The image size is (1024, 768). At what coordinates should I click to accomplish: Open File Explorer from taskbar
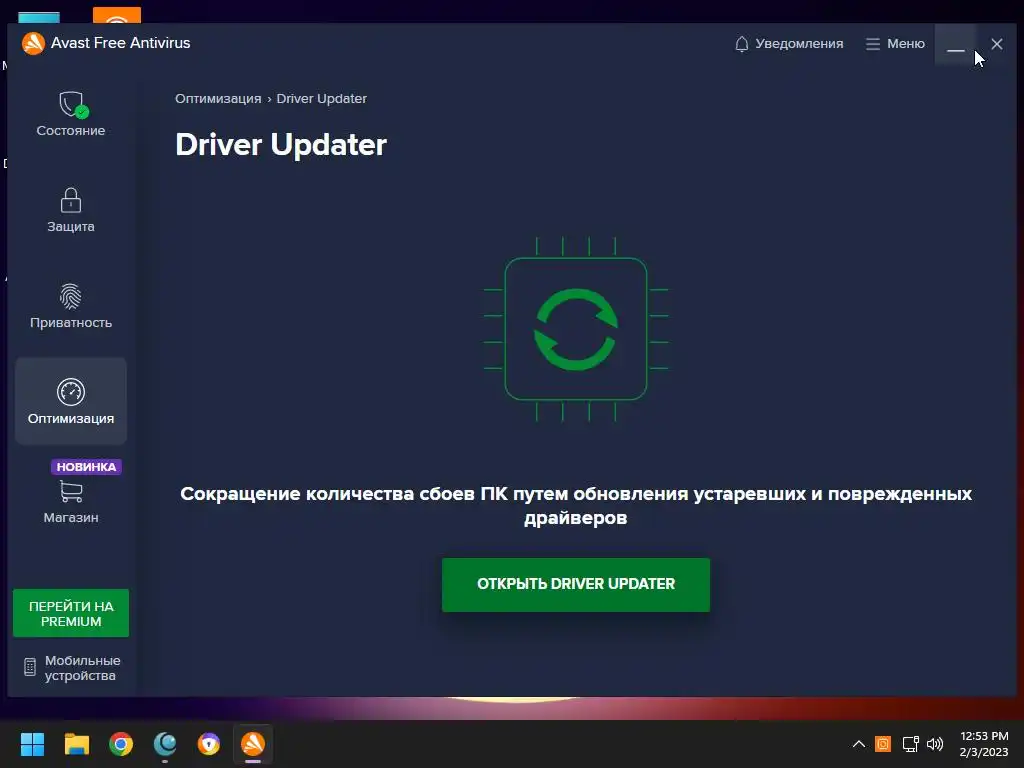[76, 744]
